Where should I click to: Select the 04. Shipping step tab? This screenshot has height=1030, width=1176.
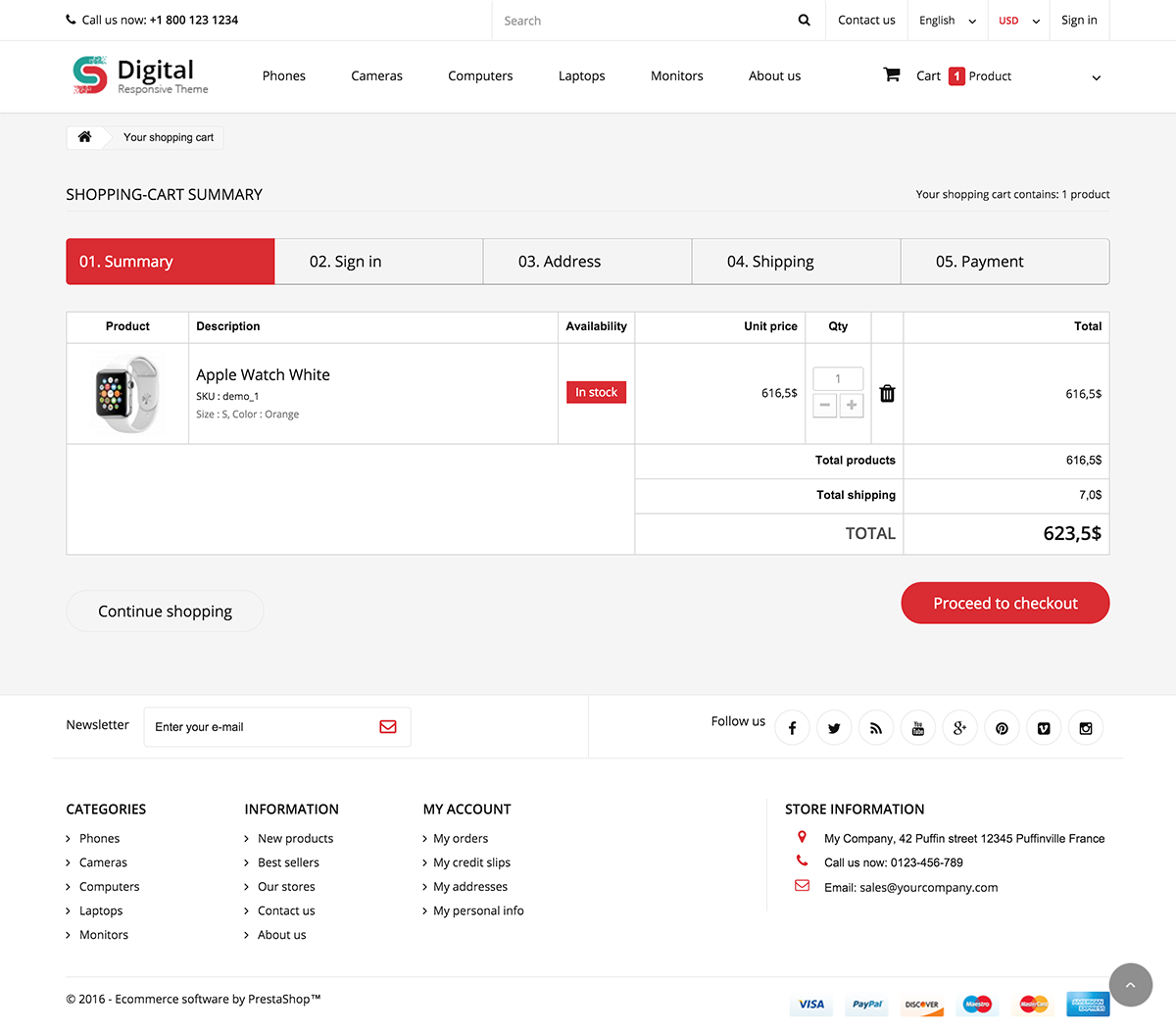point(797,262)
